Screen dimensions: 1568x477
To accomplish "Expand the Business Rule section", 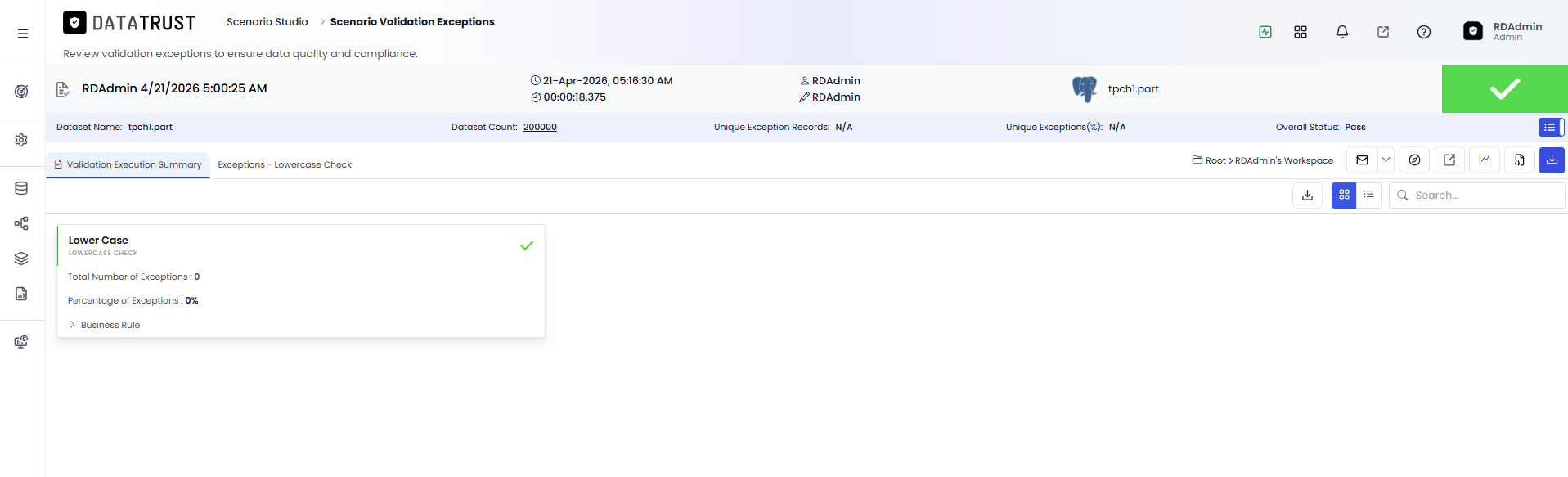I will click(105, 325).
